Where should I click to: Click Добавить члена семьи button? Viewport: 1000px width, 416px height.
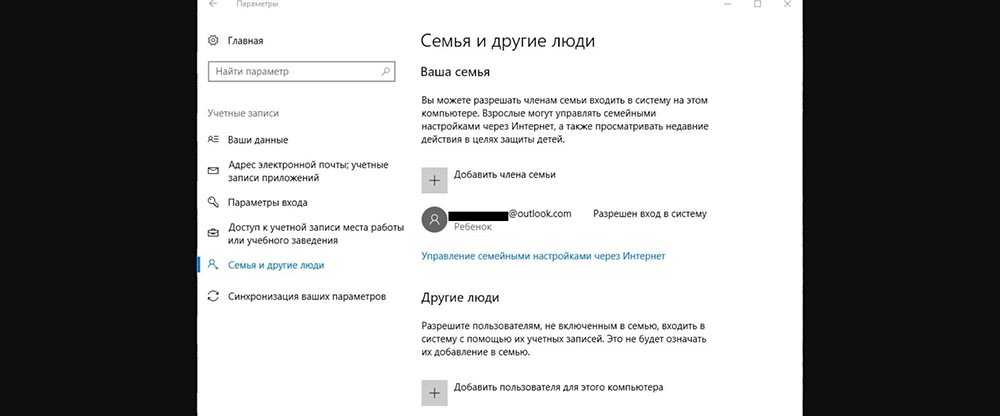click(x=504, y=175)
